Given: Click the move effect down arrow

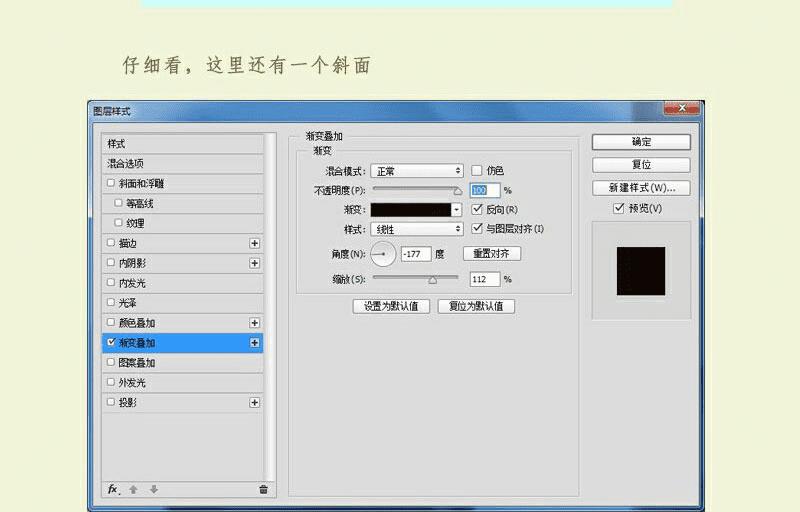Looking at the screenshot, I should coord(154,490).
